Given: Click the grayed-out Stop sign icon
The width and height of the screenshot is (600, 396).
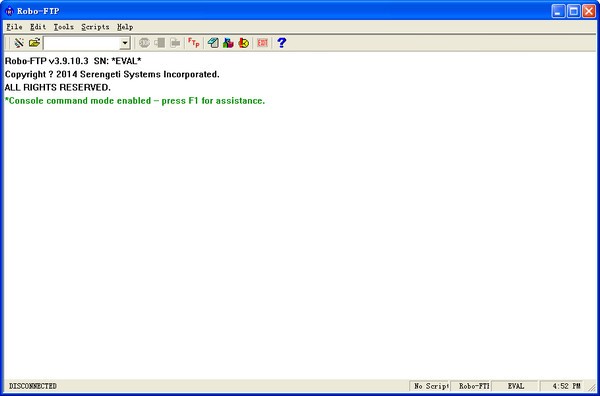Looking at the screenshot, I should tap(144, 43).
